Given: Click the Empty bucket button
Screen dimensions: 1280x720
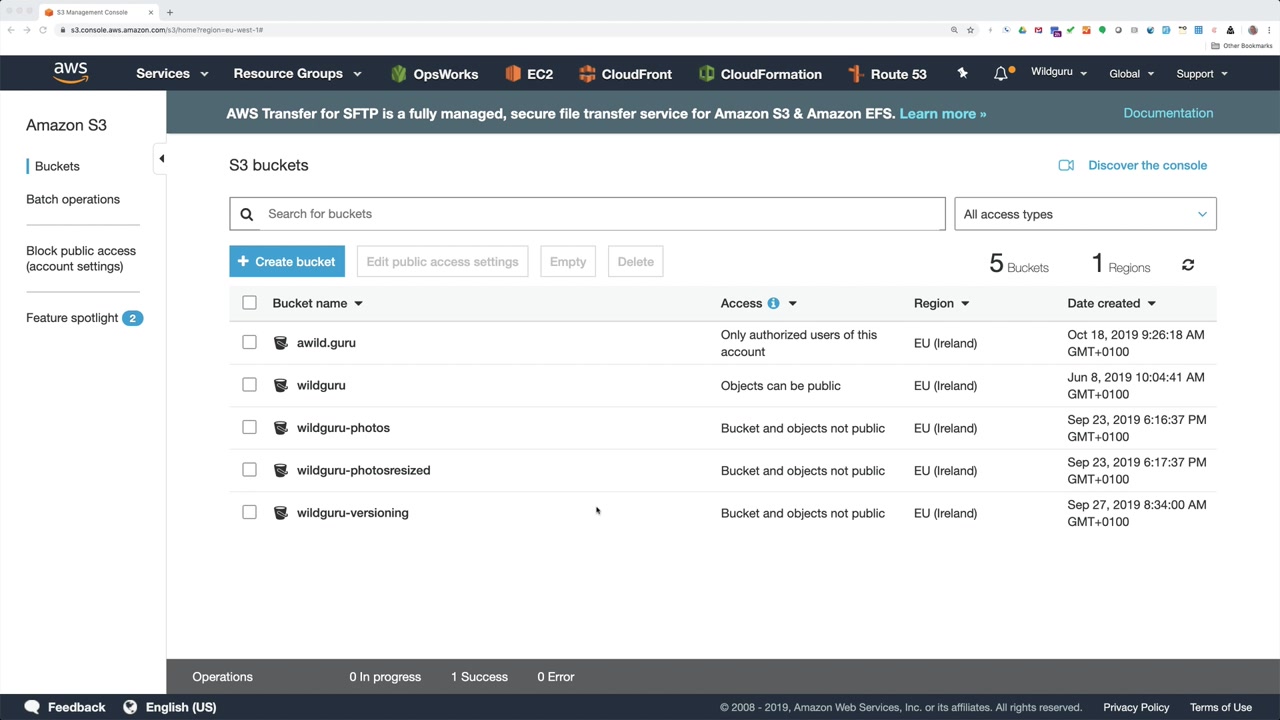Looking at the screenshot, I should tap(568, 262).
